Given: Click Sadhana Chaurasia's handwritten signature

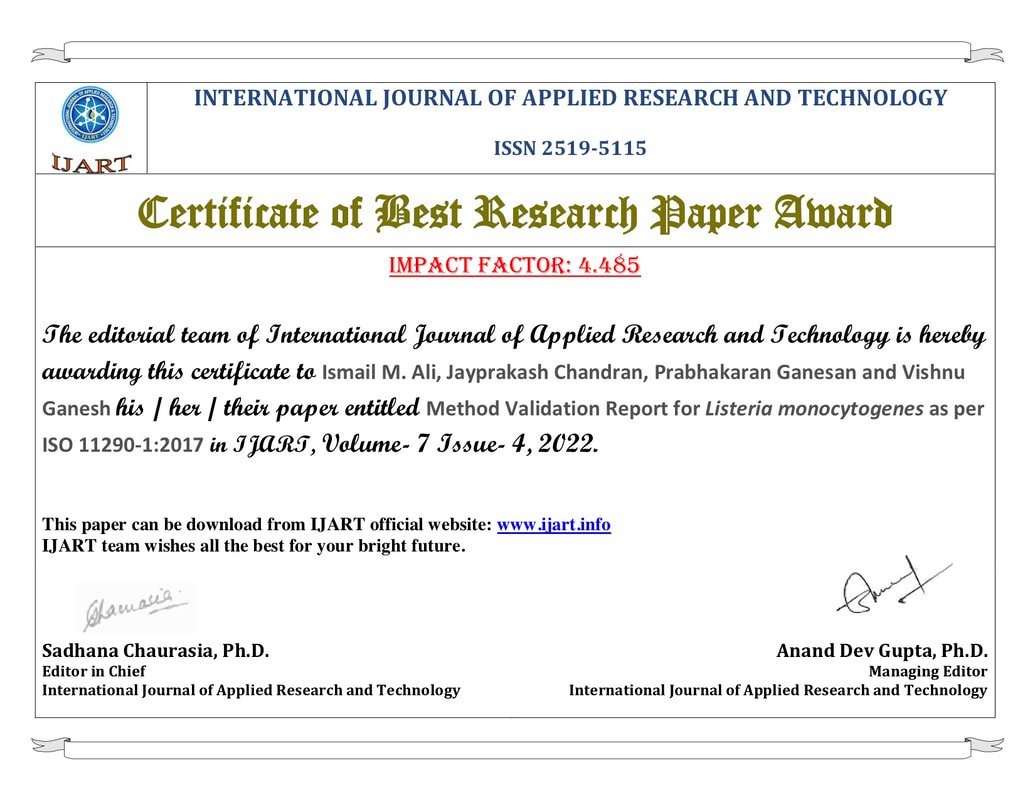Looking at the screenshot, I should (x=136, y=607).
